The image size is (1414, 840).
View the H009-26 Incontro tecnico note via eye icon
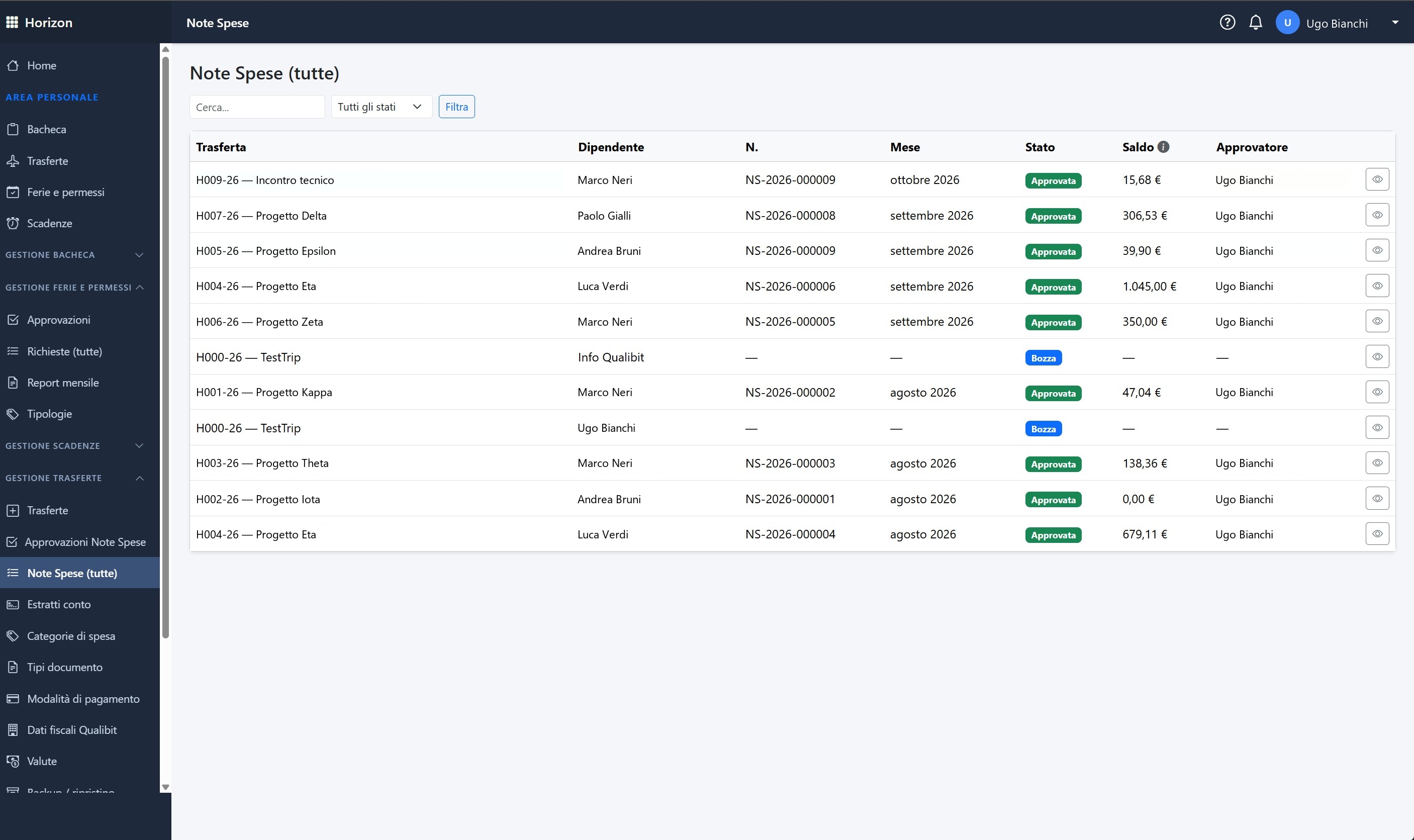[x=1377, y=179]
